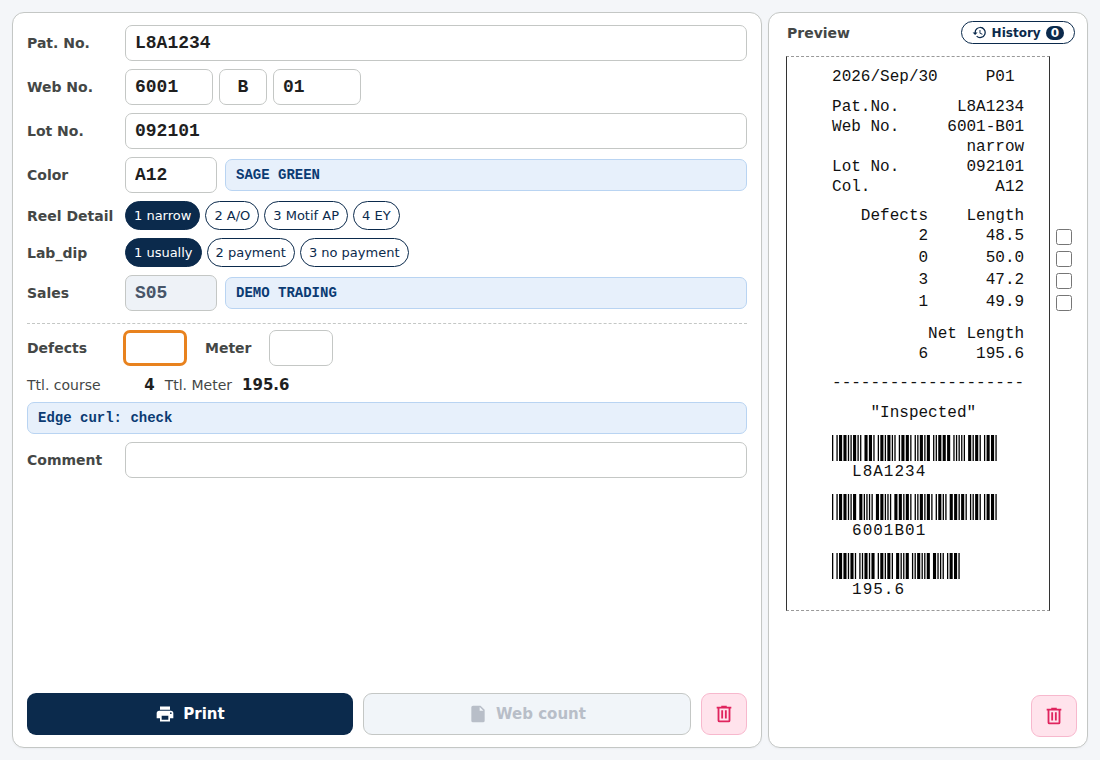
Task: Click the SAGE GREEN color name
Action: click(485, 175)
